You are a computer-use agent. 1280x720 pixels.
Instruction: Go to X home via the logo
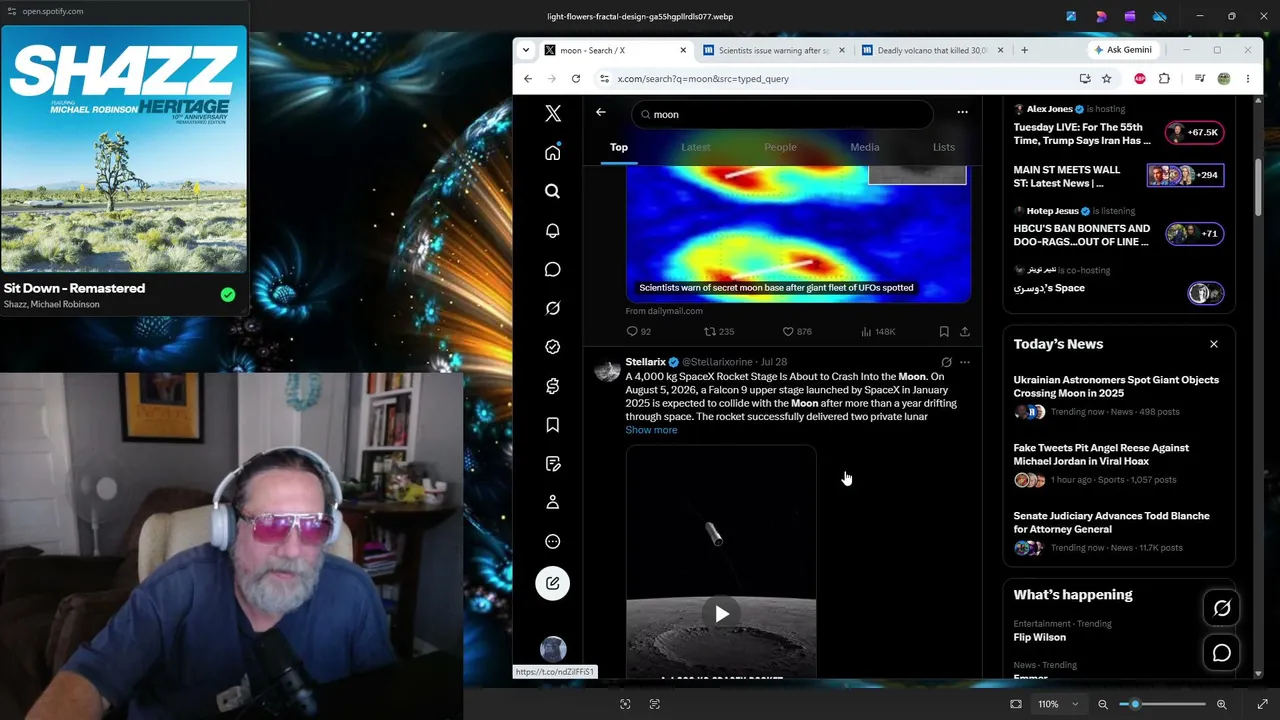pyautogui.click(x=553, y=113)
